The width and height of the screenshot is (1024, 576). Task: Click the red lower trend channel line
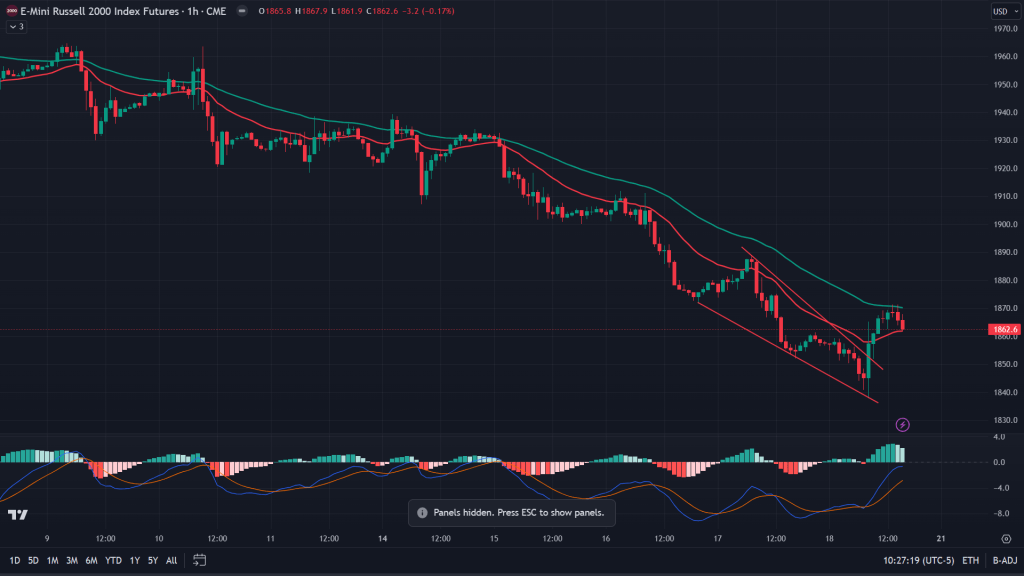[790, 354]
